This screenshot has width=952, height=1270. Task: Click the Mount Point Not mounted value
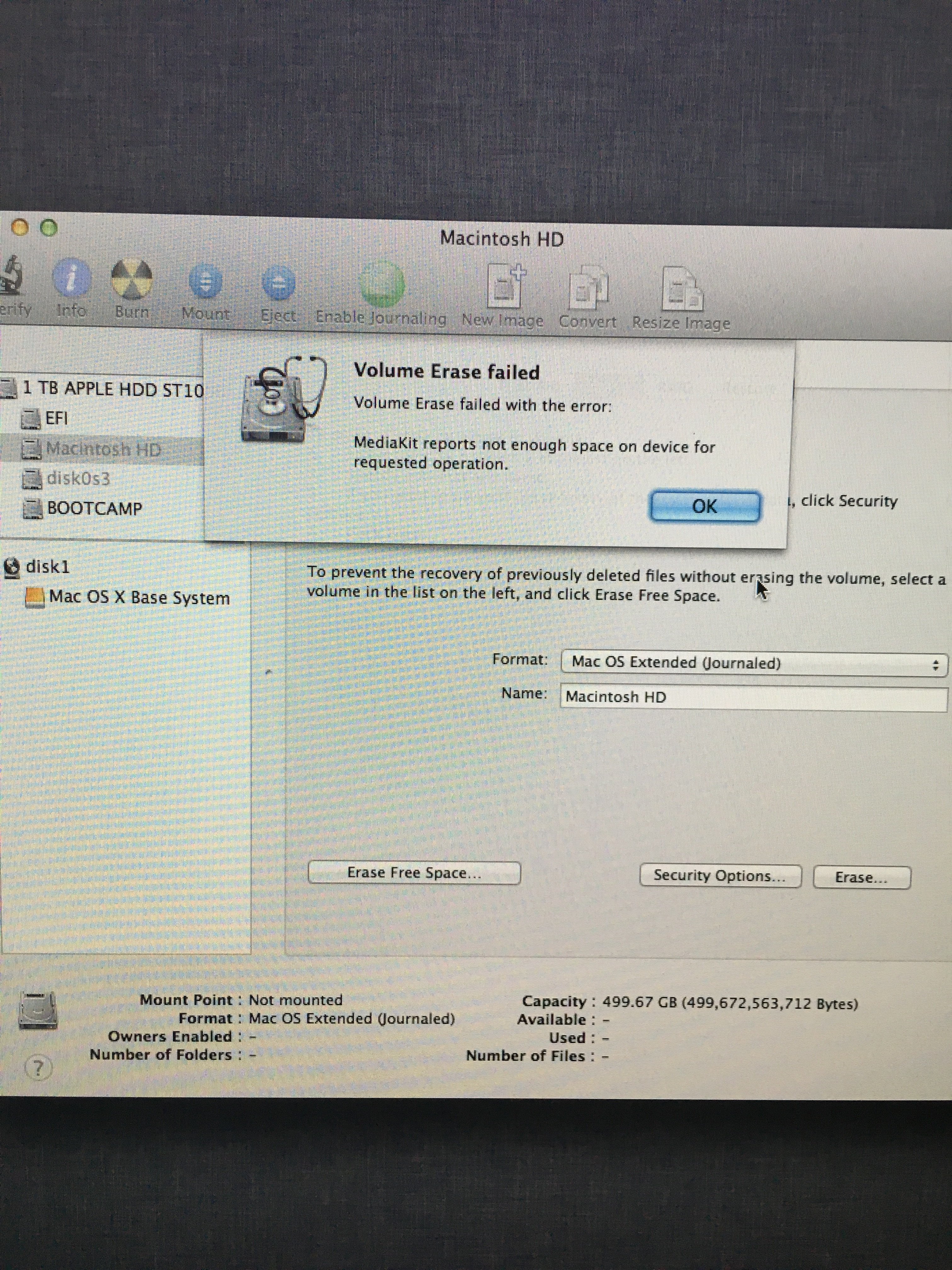296,999
